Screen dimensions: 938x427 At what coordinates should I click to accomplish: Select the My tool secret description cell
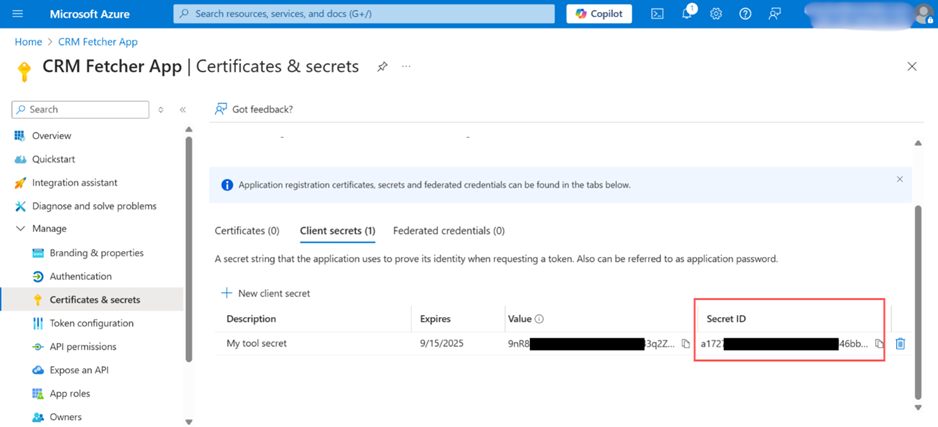[257, 343]
